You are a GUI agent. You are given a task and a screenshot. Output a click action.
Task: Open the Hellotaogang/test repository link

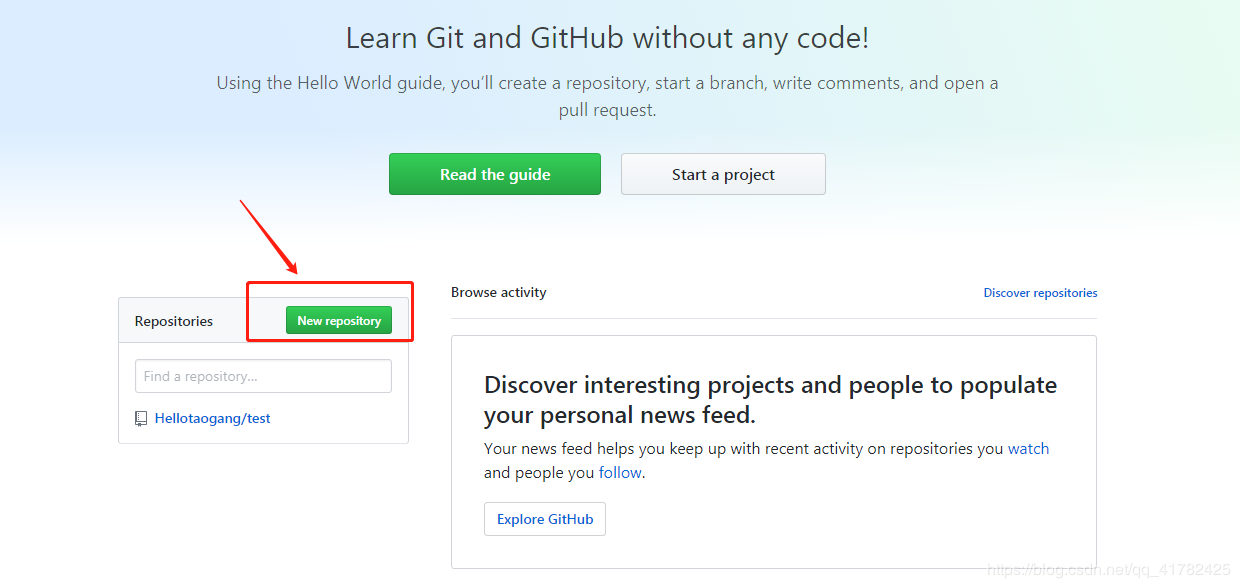[212, 418]
